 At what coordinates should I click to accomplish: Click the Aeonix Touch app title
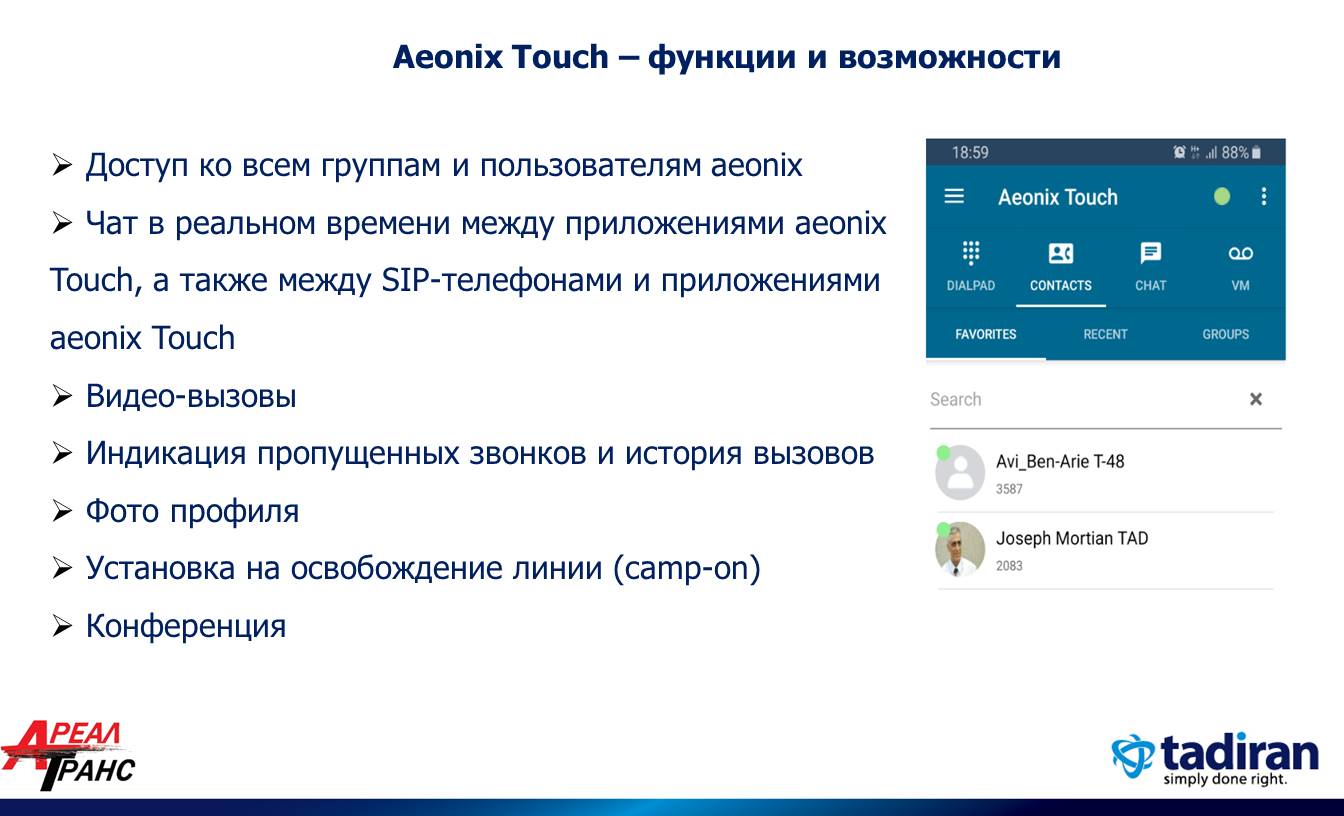click(x=1058, y=197)
